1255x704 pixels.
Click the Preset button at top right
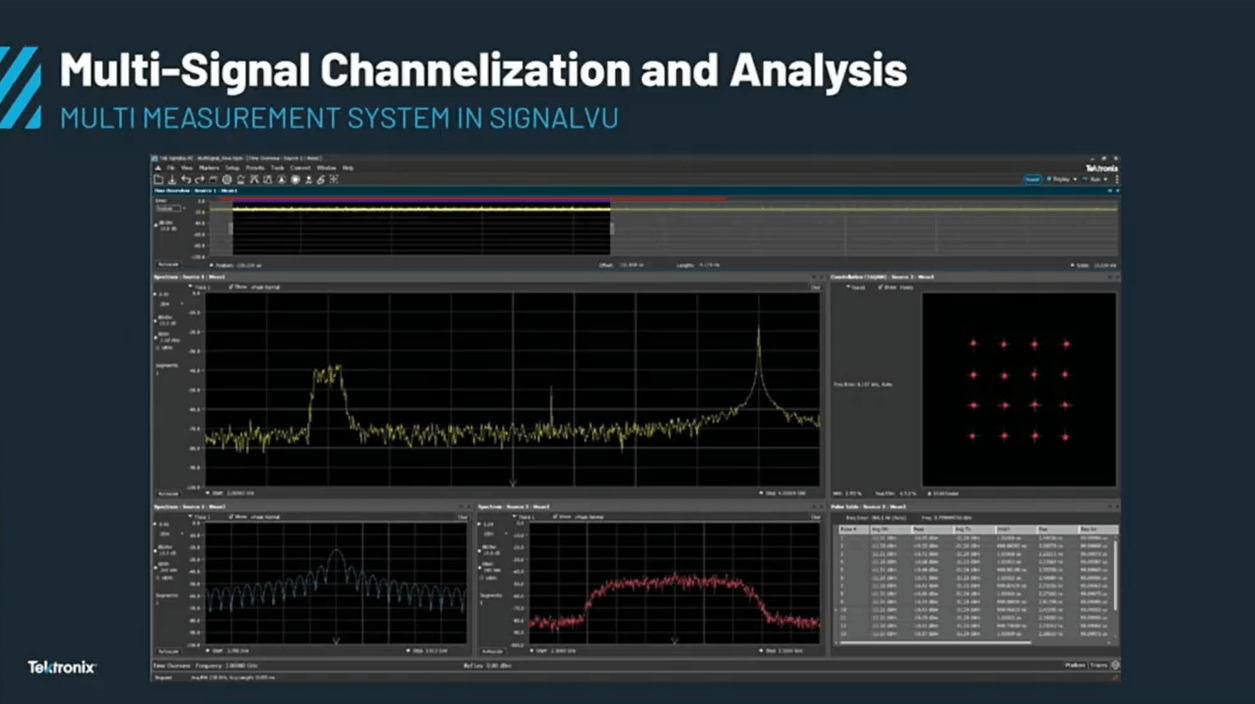click(1033, 179)
